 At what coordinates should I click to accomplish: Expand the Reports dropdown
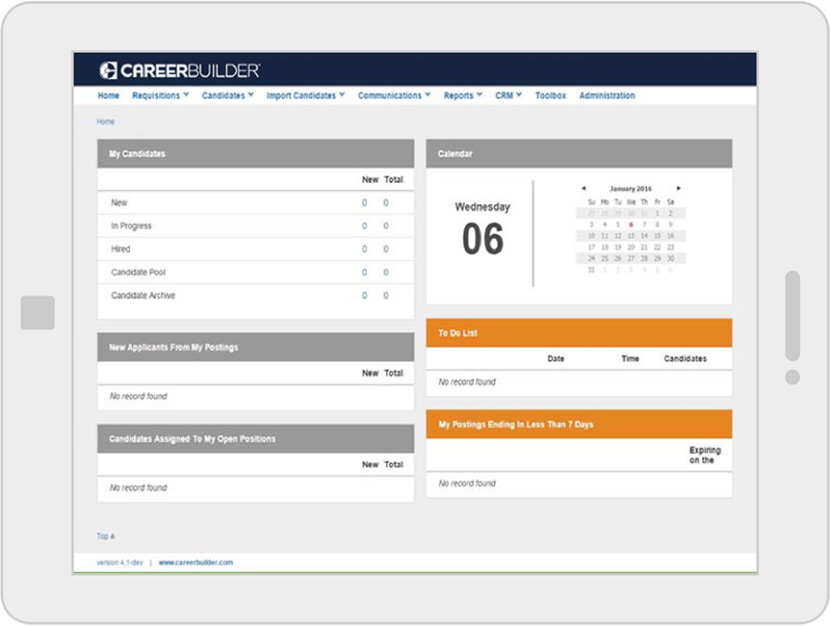(x=459, y=95)
